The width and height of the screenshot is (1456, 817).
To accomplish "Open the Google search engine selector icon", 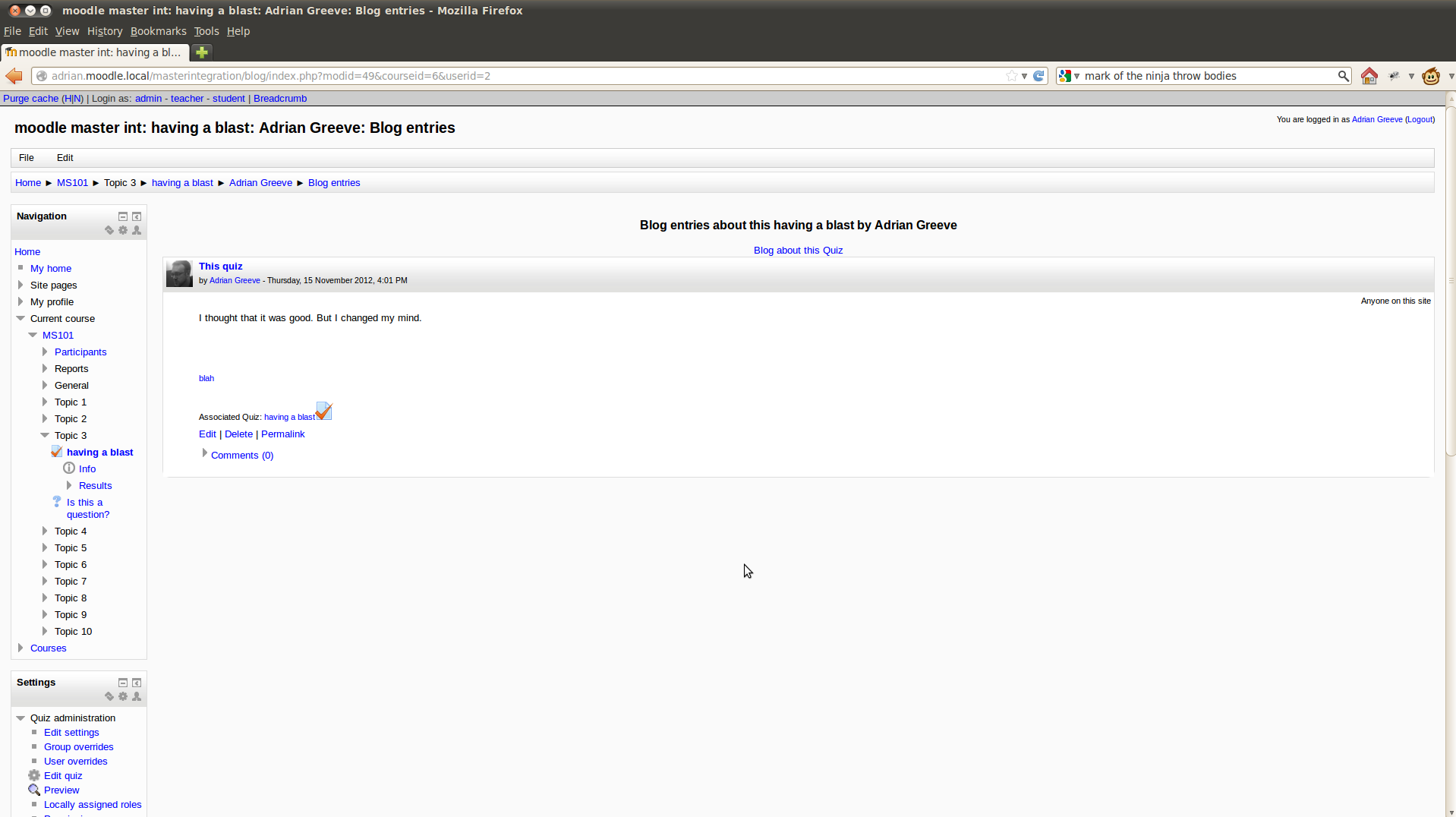I will coord(1065,76).
